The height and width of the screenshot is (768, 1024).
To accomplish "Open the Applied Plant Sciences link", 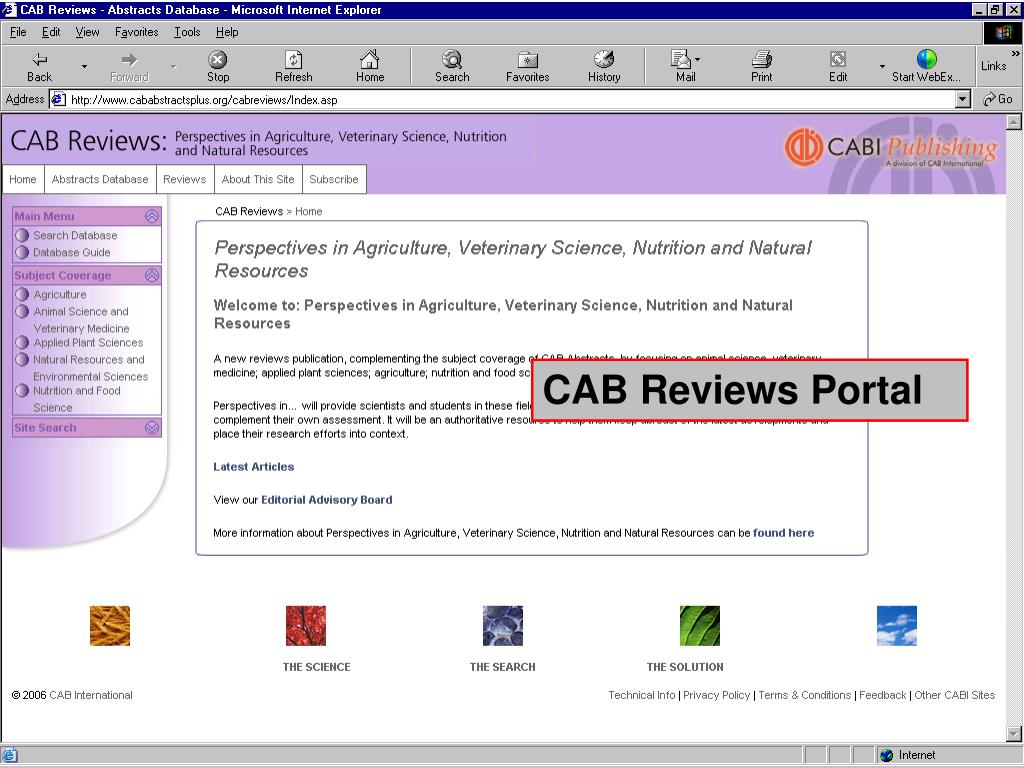I will coord(88,342).
